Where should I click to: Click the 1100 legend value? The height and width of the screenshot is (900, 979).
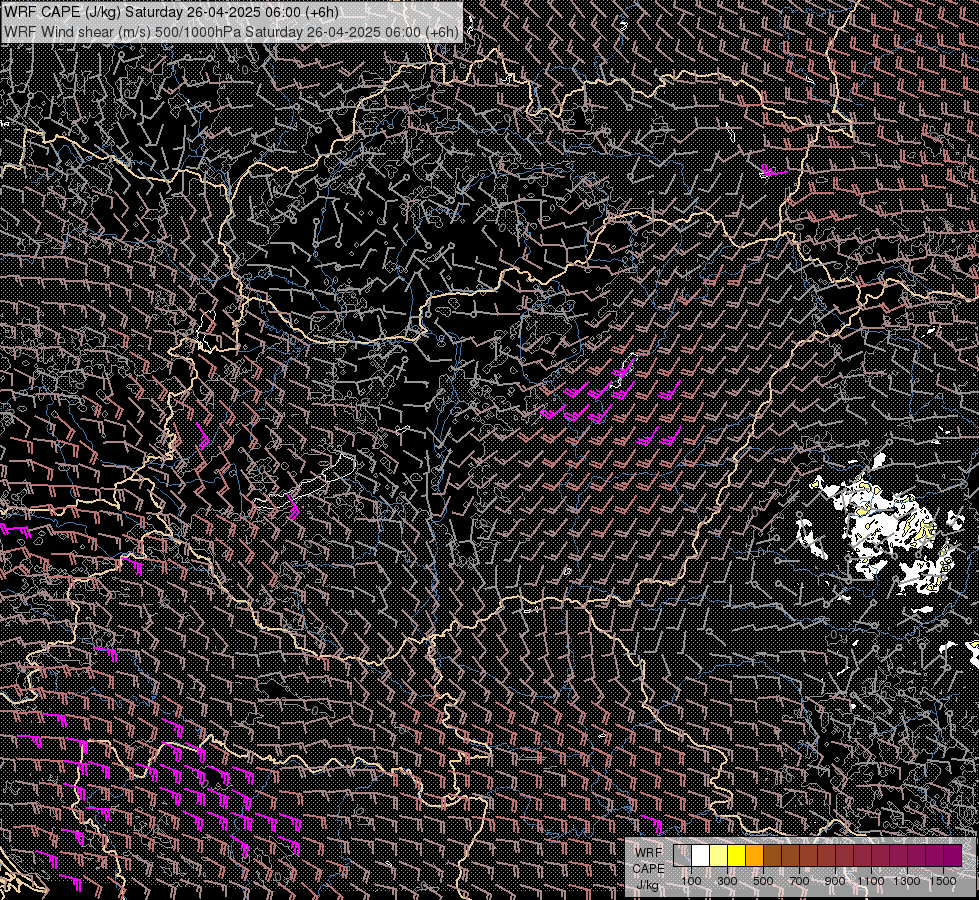pyautogui.click(x=871, y=881)
